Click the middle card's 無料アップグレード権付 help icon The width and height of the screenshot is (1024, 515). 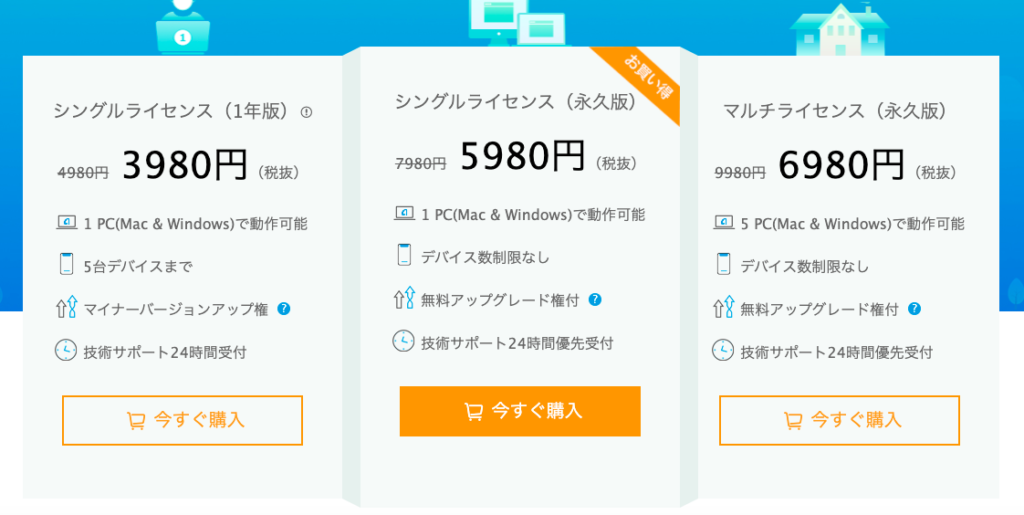click(x=595, y=299)
